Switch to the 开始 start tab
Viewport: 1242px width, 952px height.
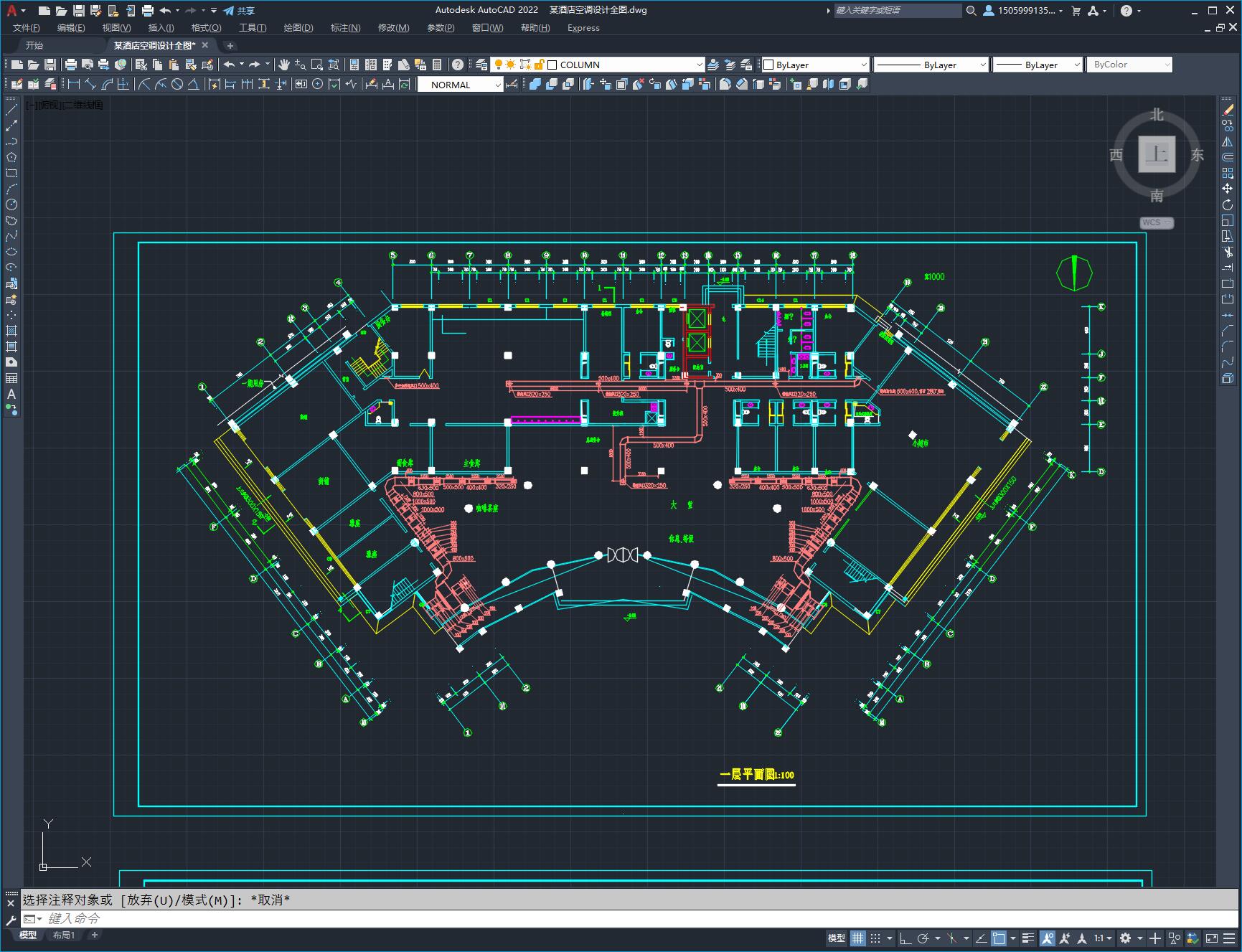pos(34,45)
